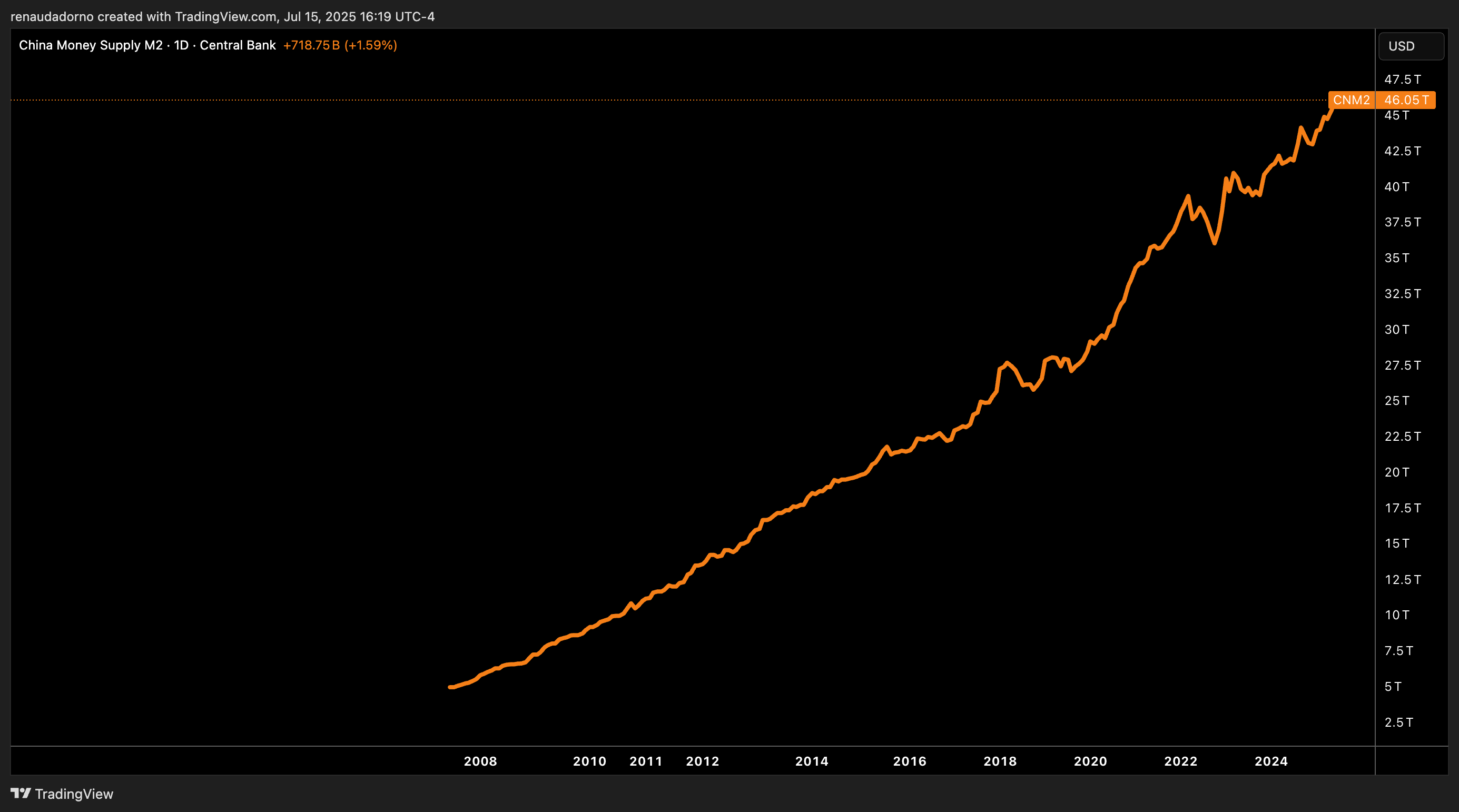This screenshot has width=1459, height=812.
Task: Click the 32.5 T price axis label
Action: pos(1402,294)
